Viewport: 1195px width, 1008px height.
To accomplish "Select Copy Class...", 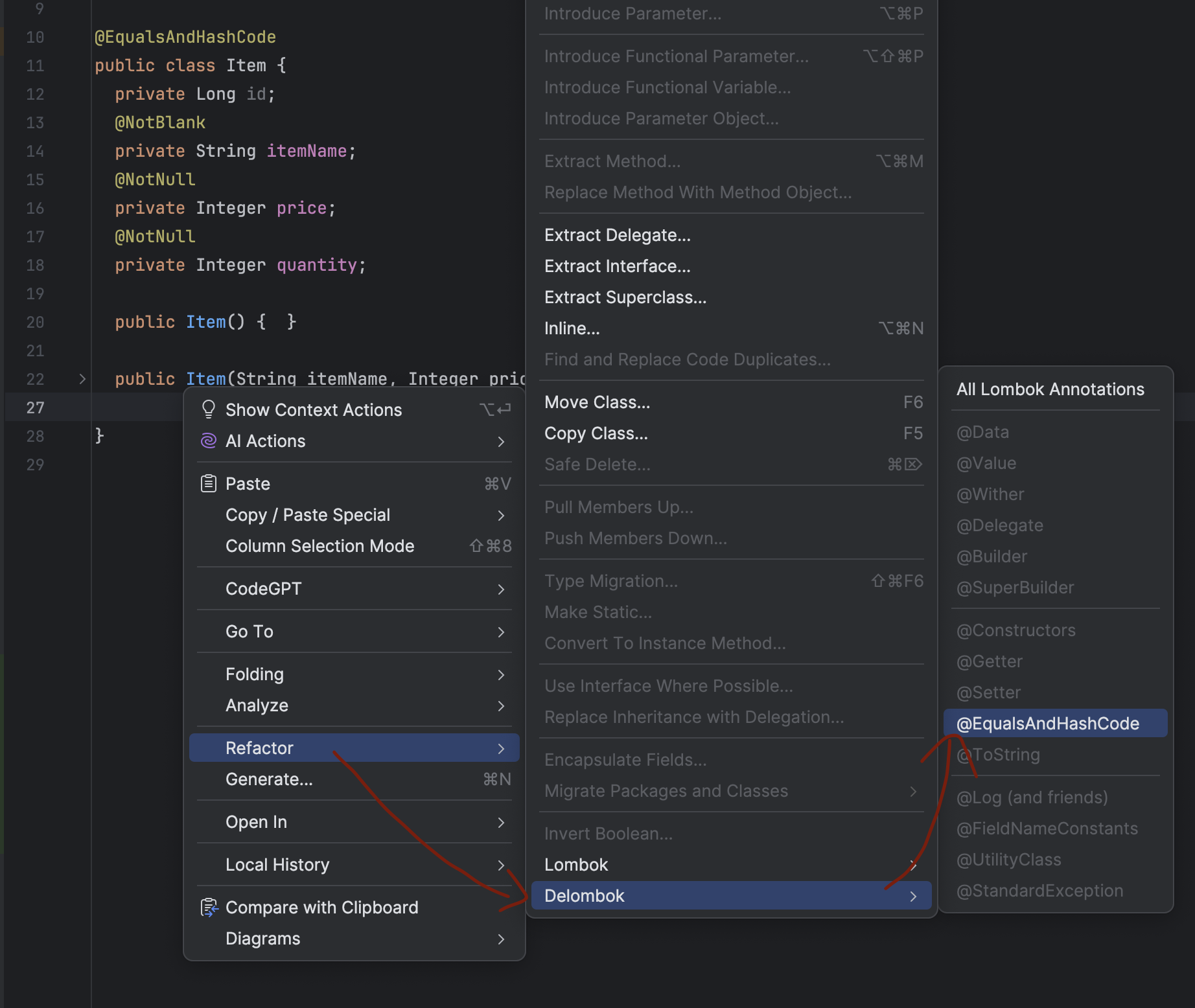I will tap(731, 433).
